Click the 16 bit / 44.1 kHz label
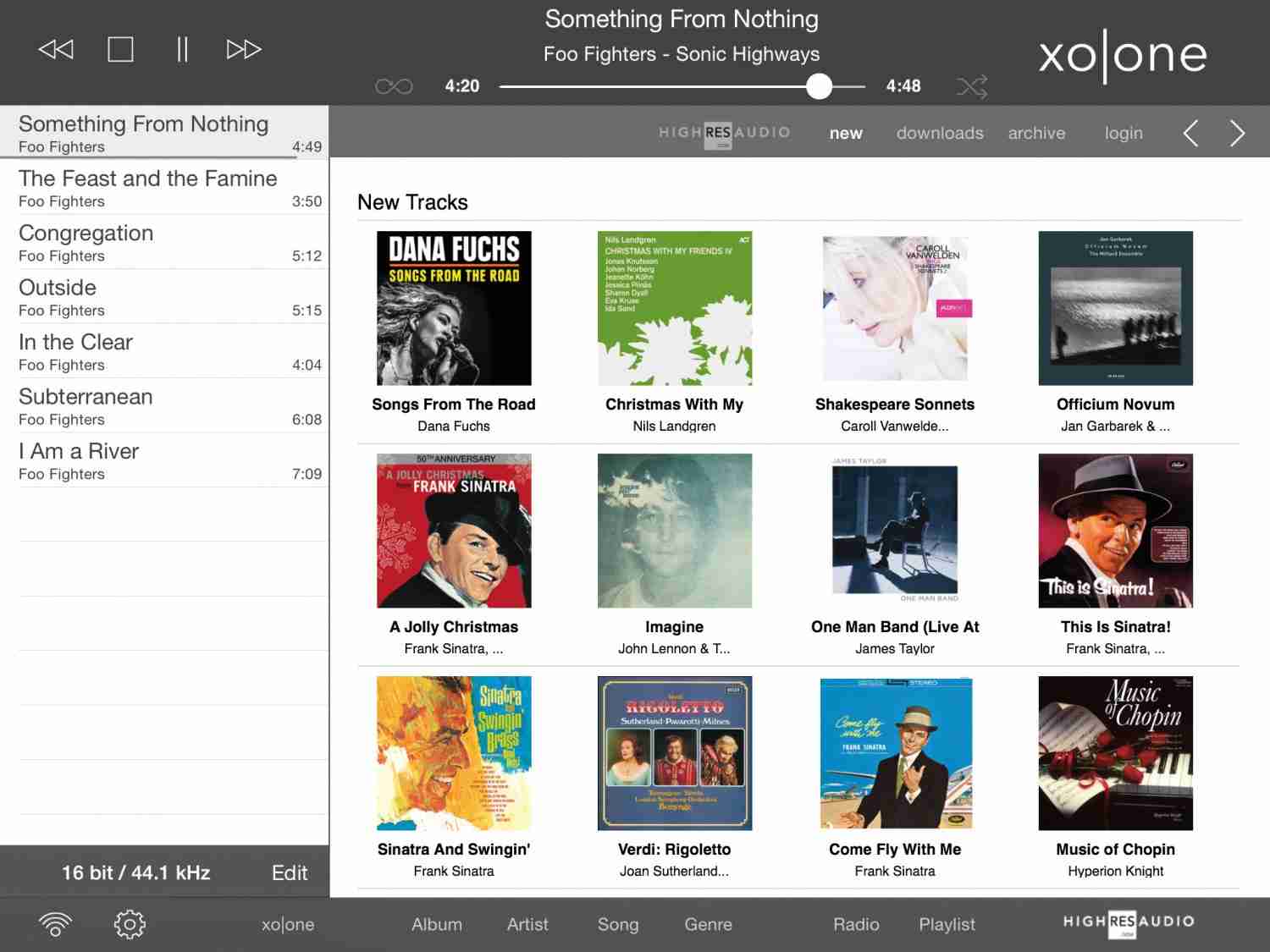The width and height of the screenshot is (1270, 952). click(x=135, y=872)
